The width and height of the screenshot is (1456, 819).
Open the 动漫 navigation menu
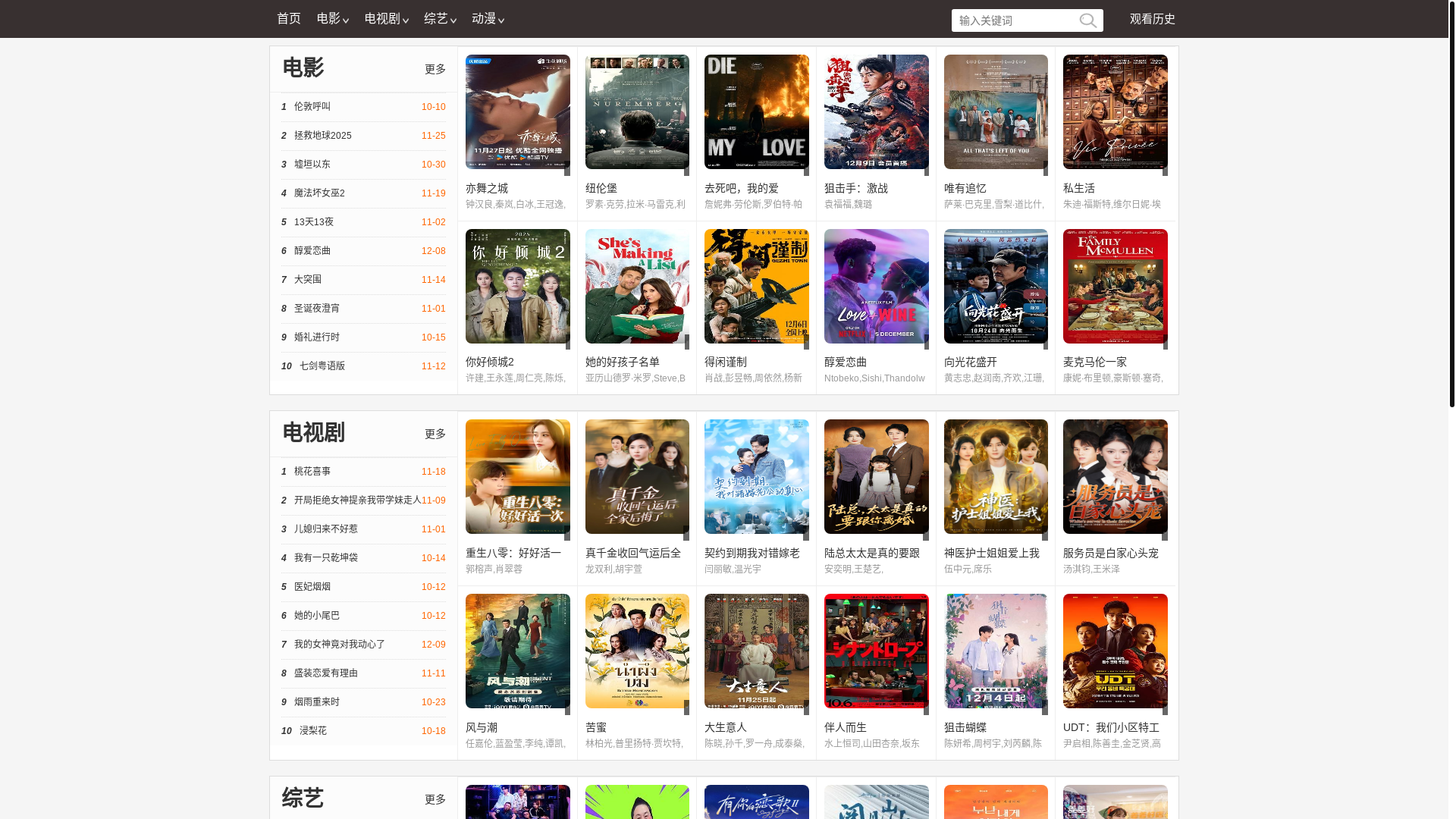488,19
